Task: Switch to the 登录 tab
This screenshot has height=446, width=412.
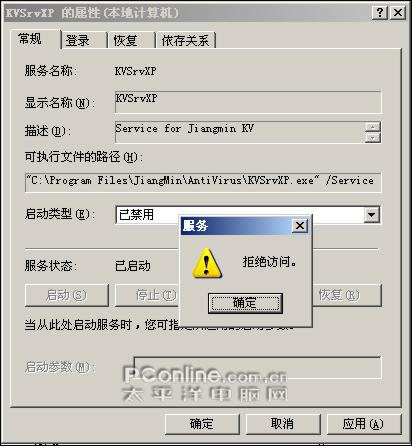Action: point(83,41)
